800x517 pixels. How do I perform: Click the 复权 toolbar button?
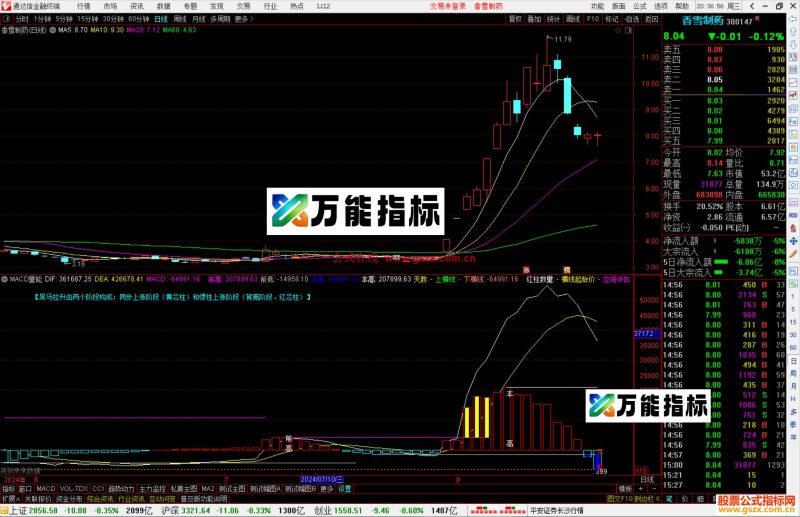coord(515,19)
